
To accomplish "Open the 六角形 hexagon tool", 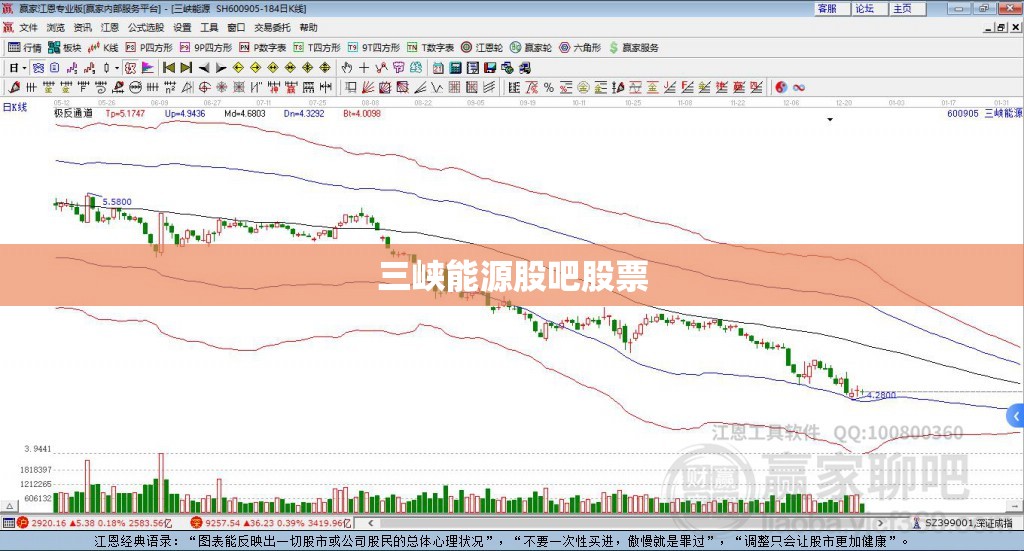I will tap(580, 48).
